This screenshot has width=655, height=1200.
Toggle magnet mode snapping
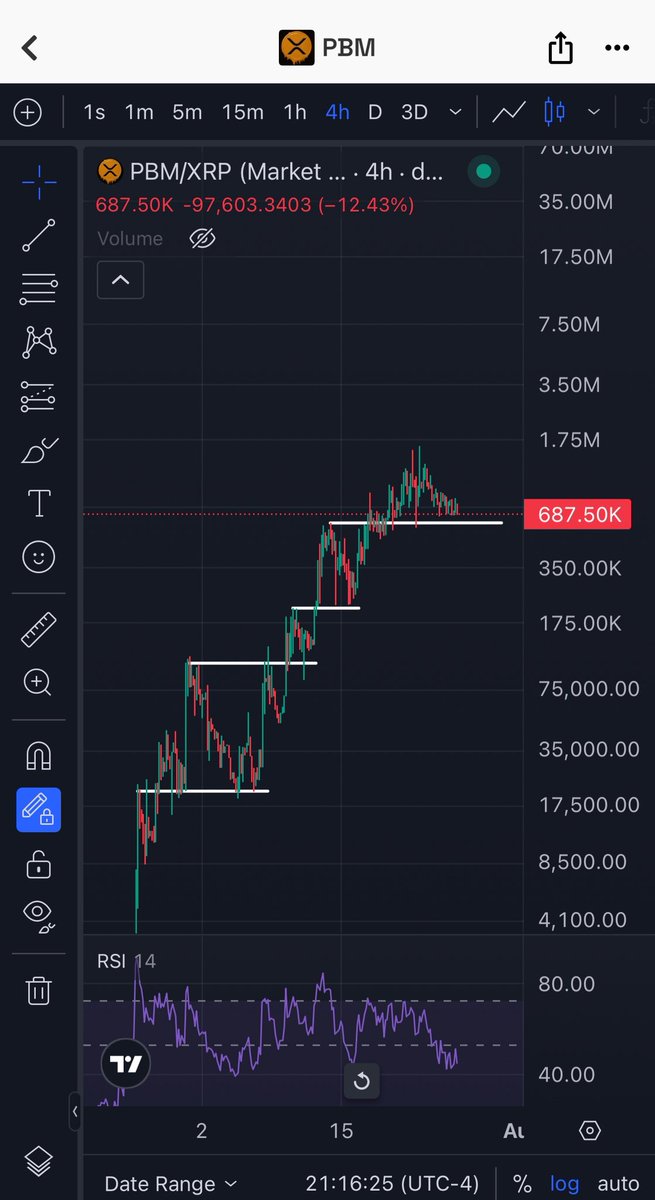tap(38, 757)
